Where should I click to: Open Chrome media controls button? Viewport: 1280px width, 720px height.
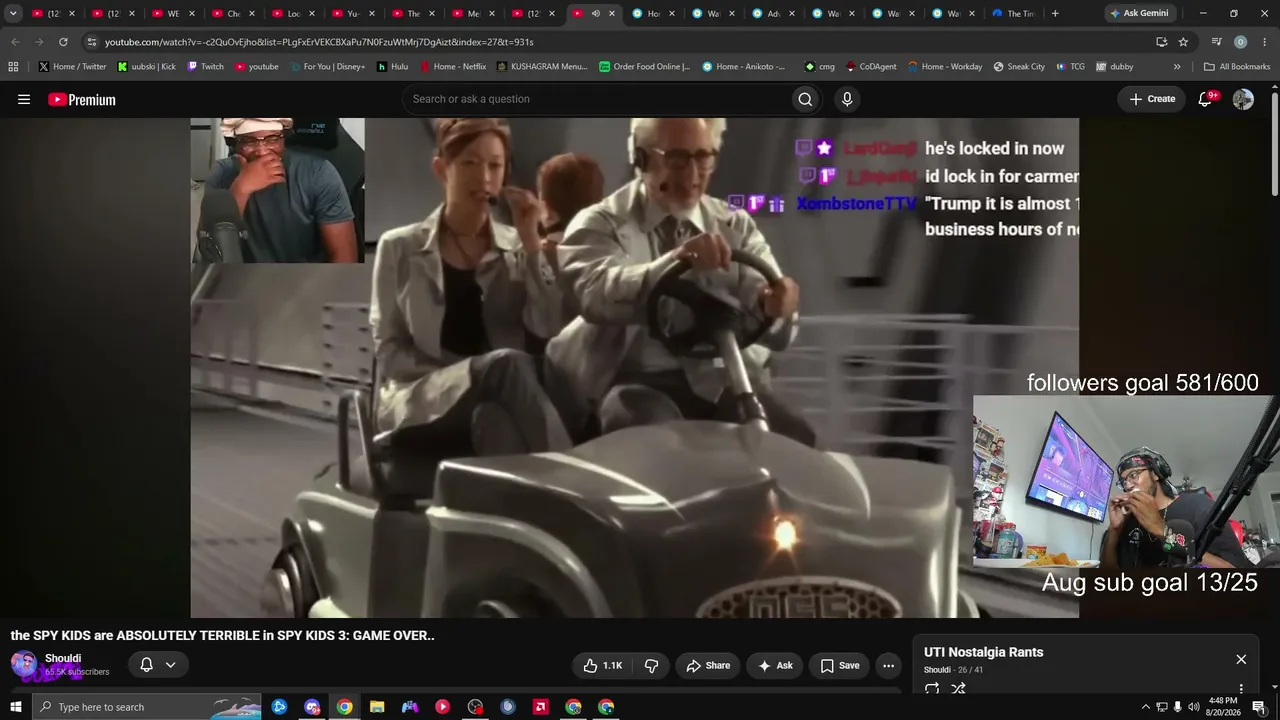[1216, 42]
